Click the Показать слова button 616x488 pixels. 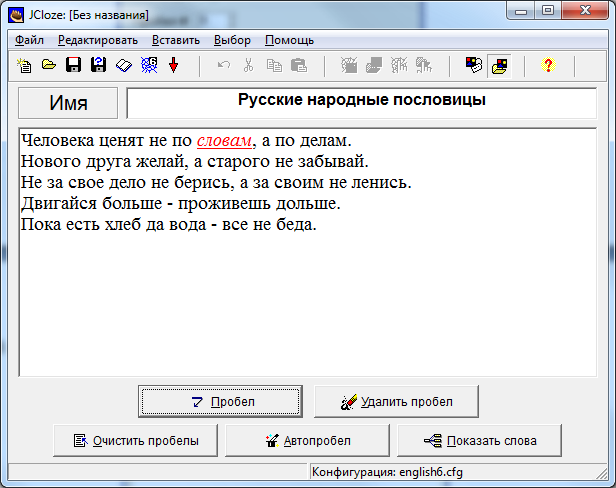click(479, 440)
